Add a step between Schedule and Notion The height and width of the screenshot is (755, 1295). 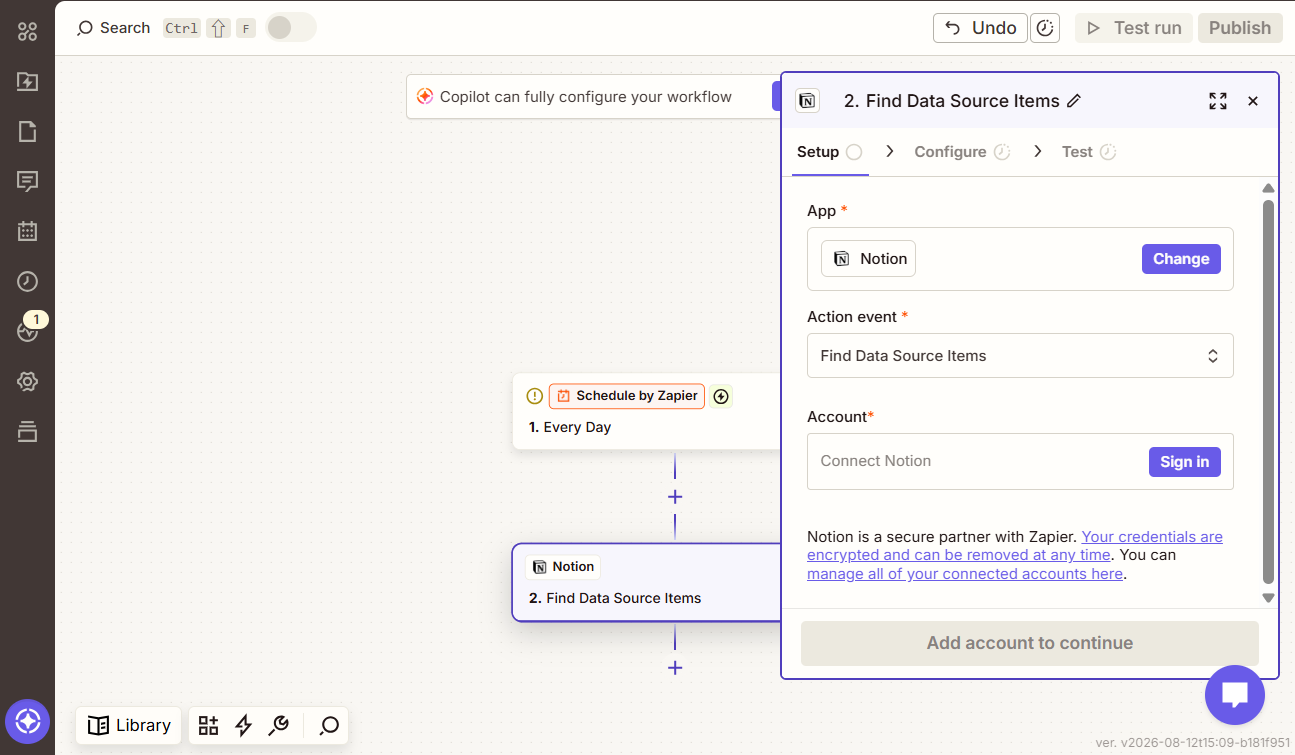coord(675,497)
